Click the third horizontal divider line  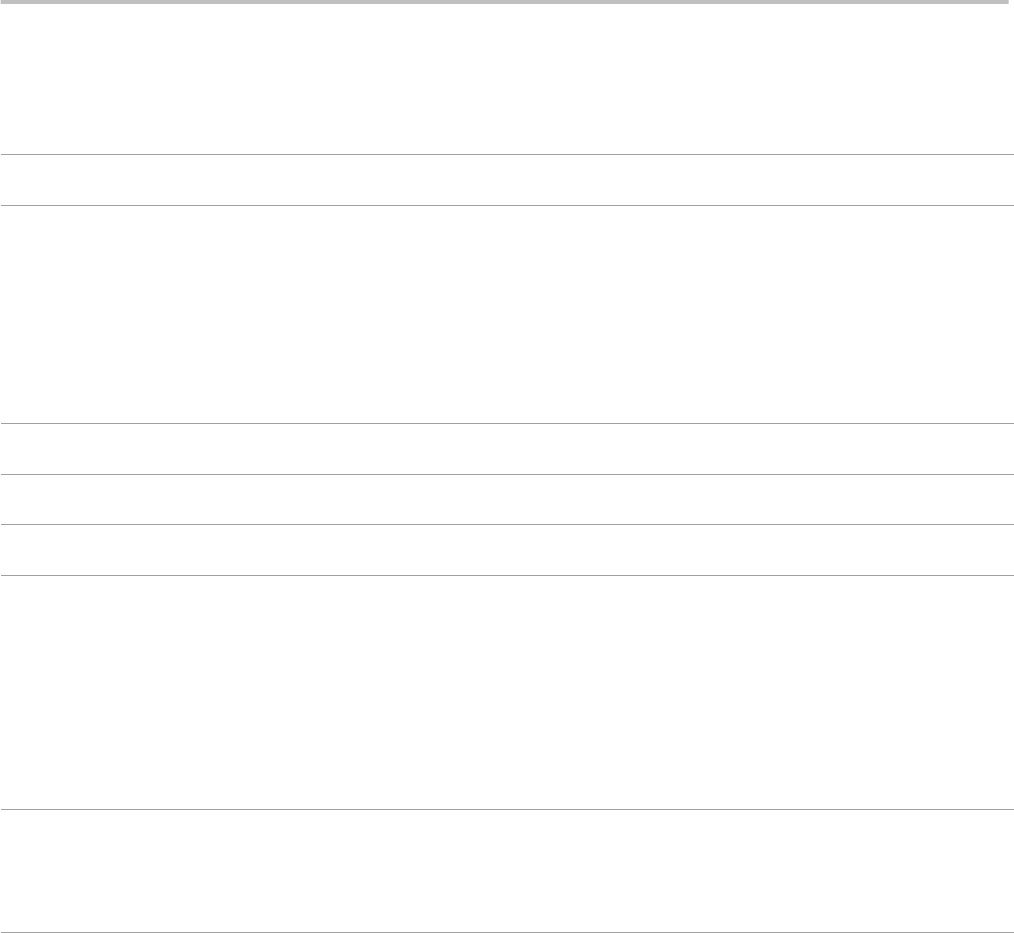coord(507,424)
